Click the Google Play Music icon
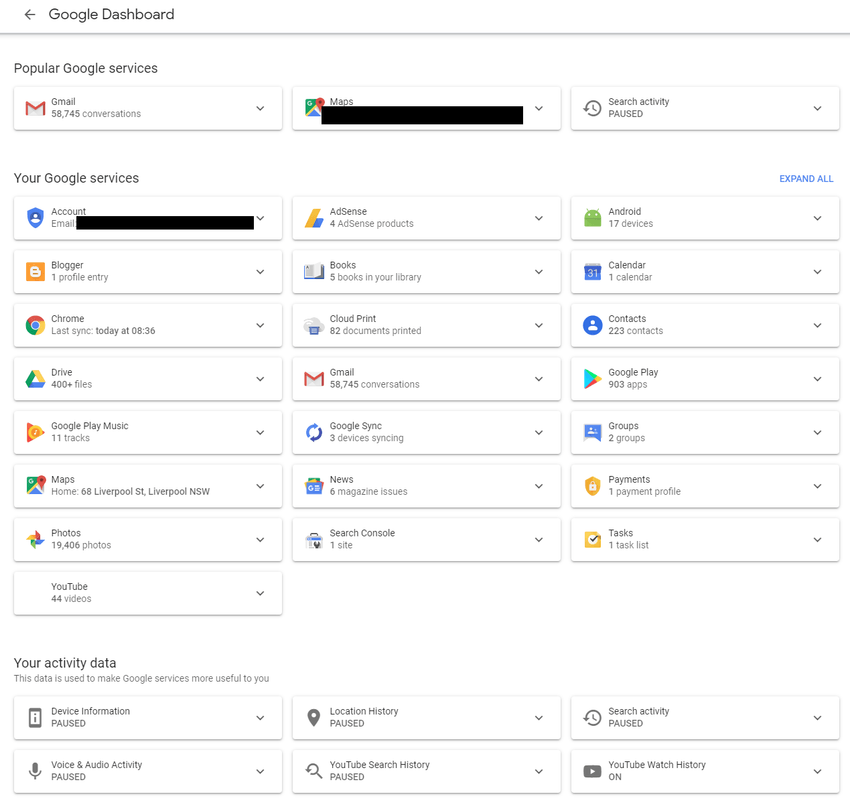The width and height of the screenshot is (850, 802). (x=35, y=432)
